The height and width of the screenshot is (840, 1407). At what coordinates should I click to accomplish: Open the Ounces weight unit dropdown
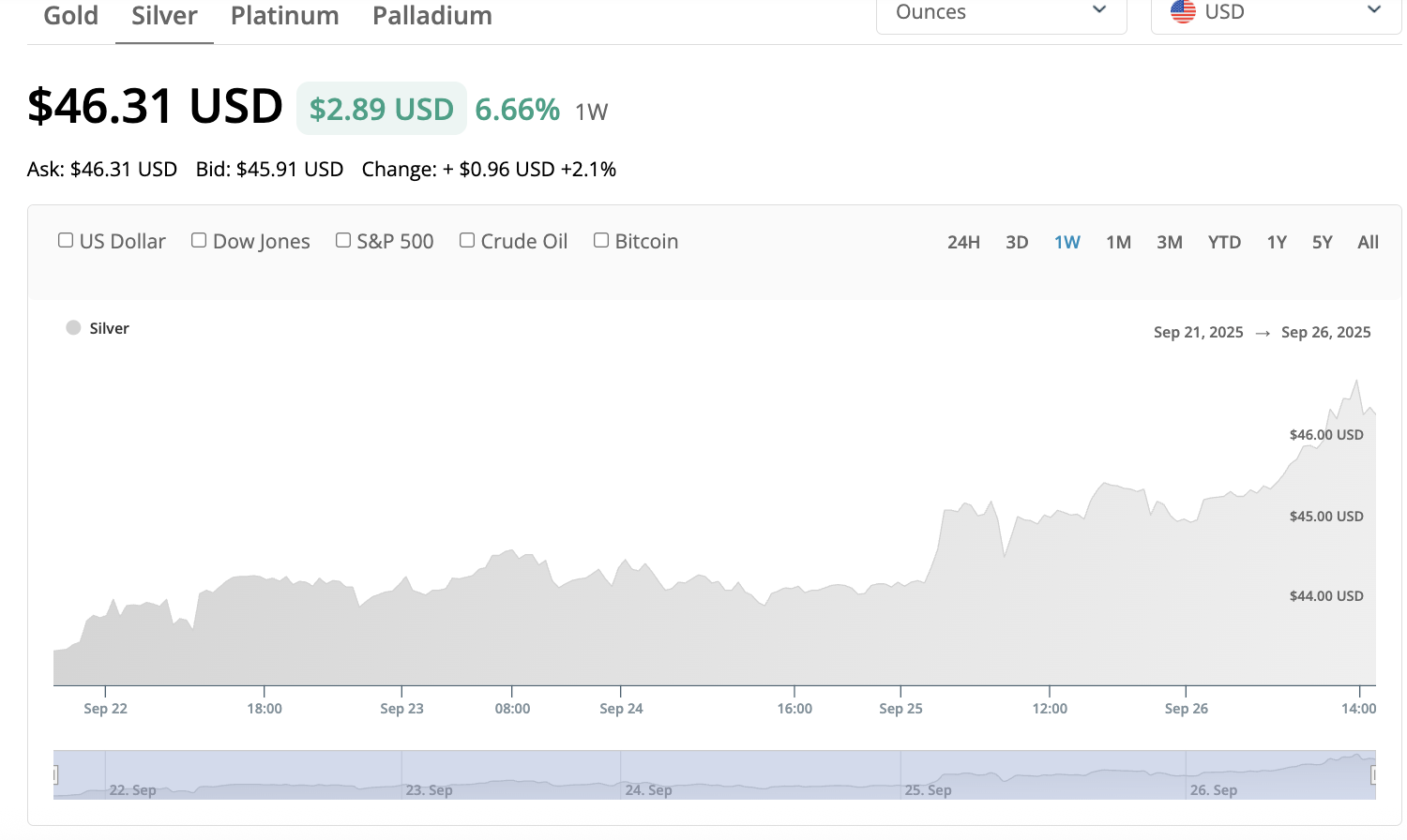[x=1001, y=12]
